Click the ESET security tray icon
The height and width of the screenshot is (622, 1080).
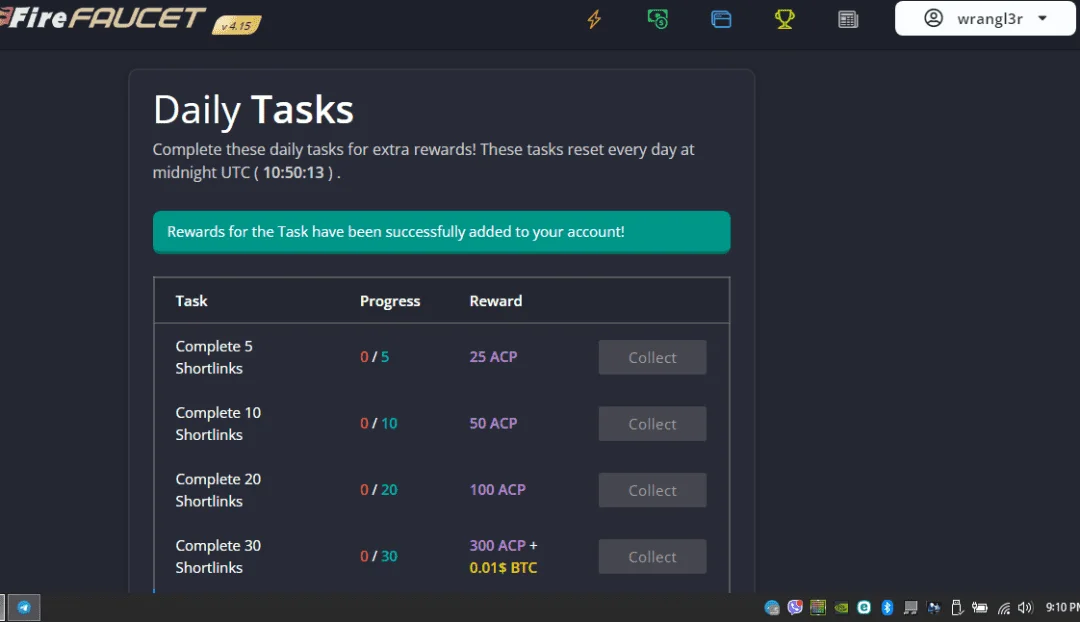point(864,607)
